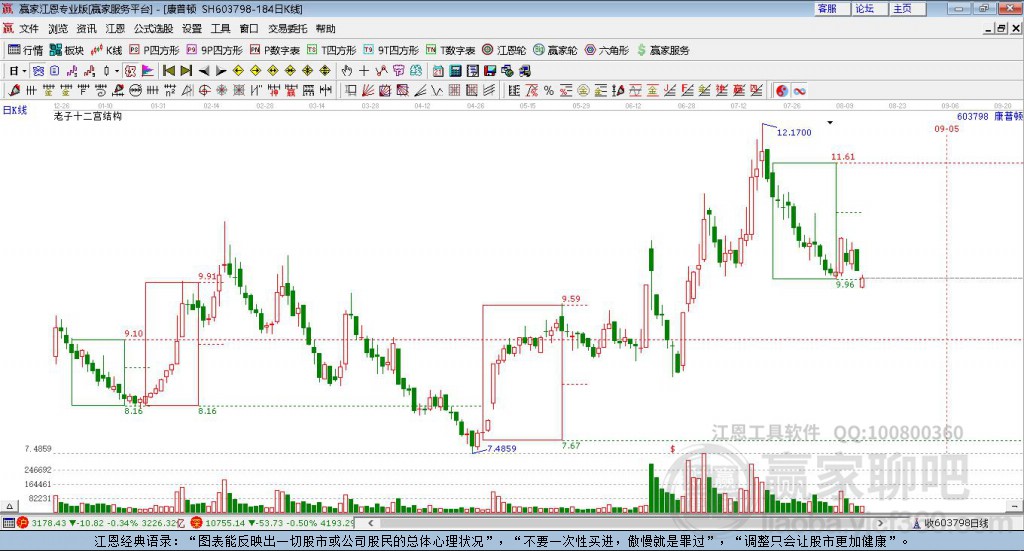Select the zigzag wave line tool
The height and width of the screenshot is (551, 1024).
437,91
